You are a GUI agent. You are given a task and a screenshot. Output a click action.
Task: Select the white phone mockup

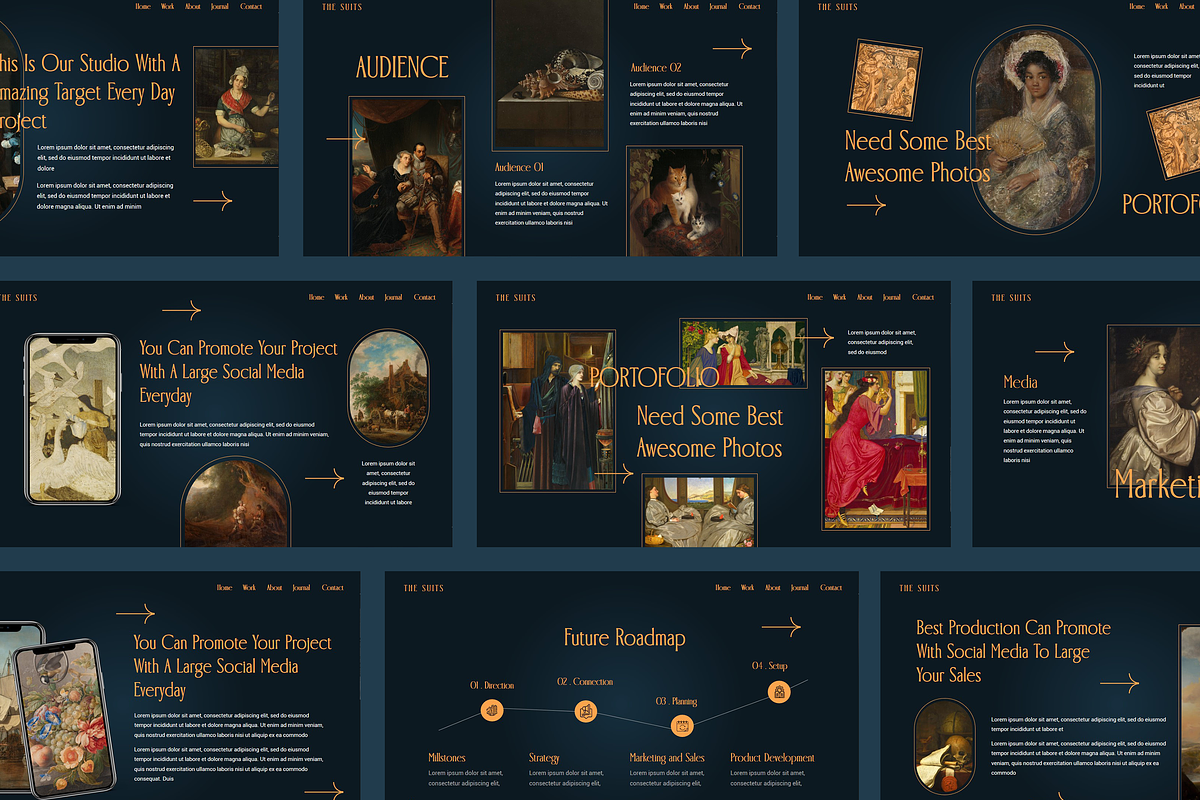(x=72, y=419)
